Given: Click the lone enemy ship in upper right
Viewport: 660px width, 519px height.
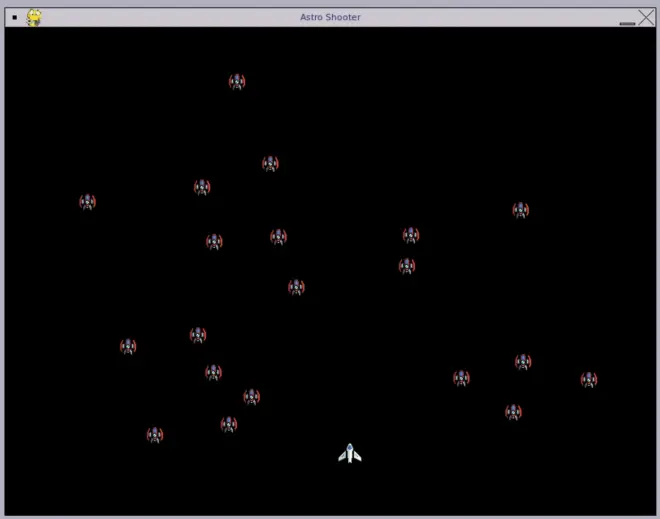Looking at the screenshot, I should pos(521,210).
